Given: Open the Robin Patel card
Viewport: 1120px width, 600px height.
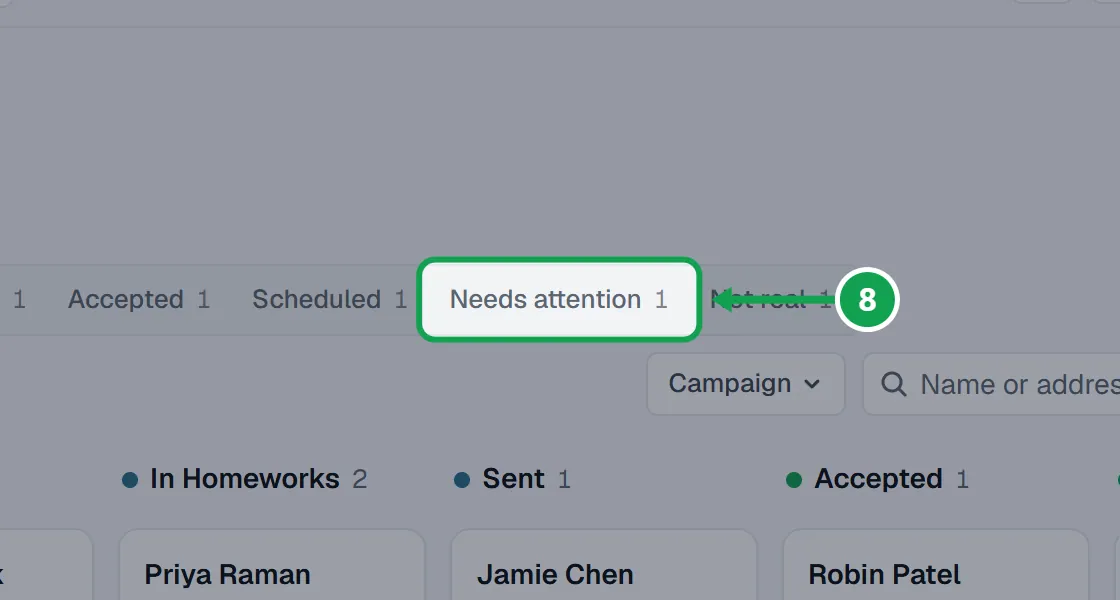Looking at the screenshot, I should pos(936,564).
